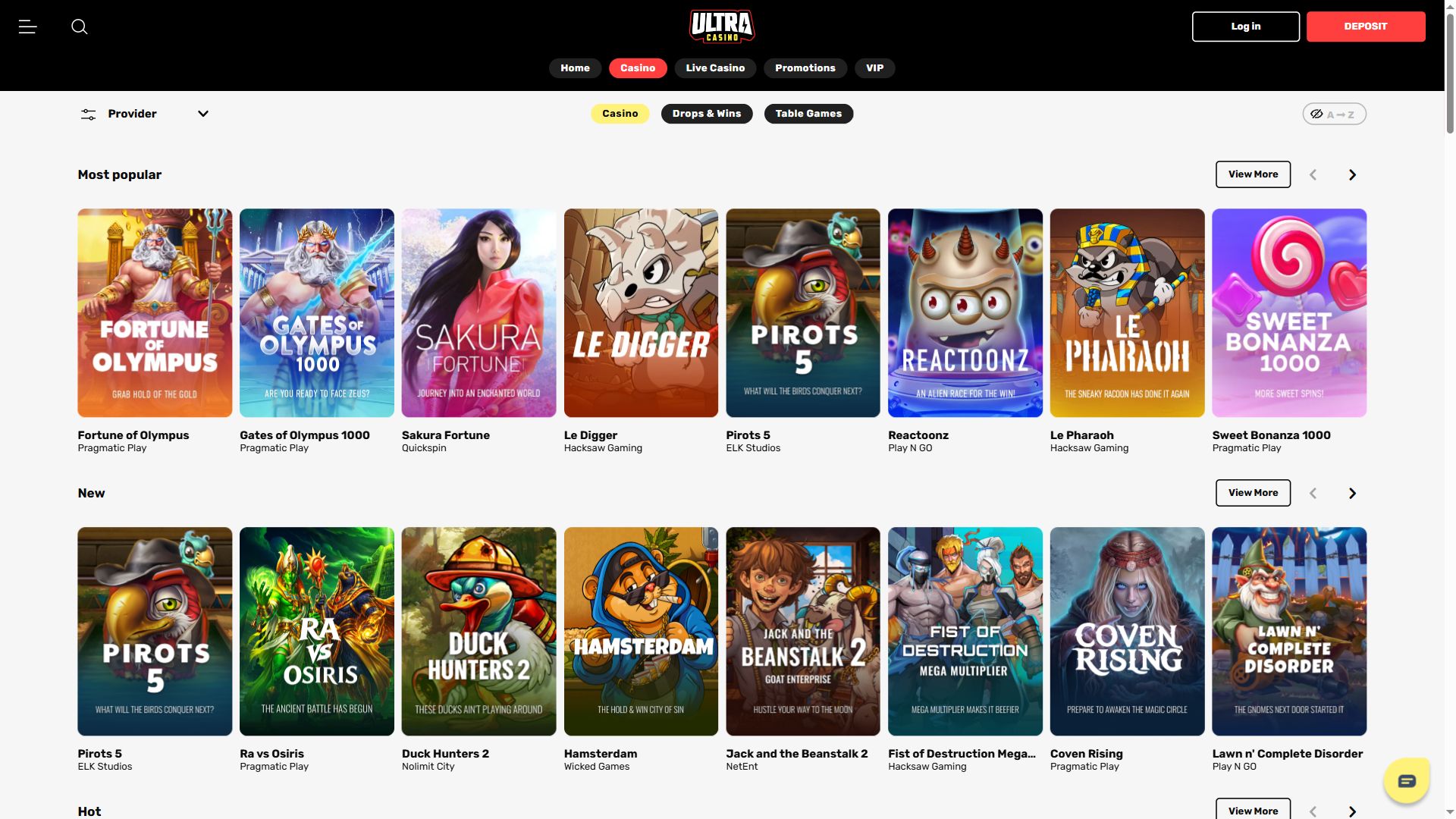View More in Most popular section

point(1253,174)
